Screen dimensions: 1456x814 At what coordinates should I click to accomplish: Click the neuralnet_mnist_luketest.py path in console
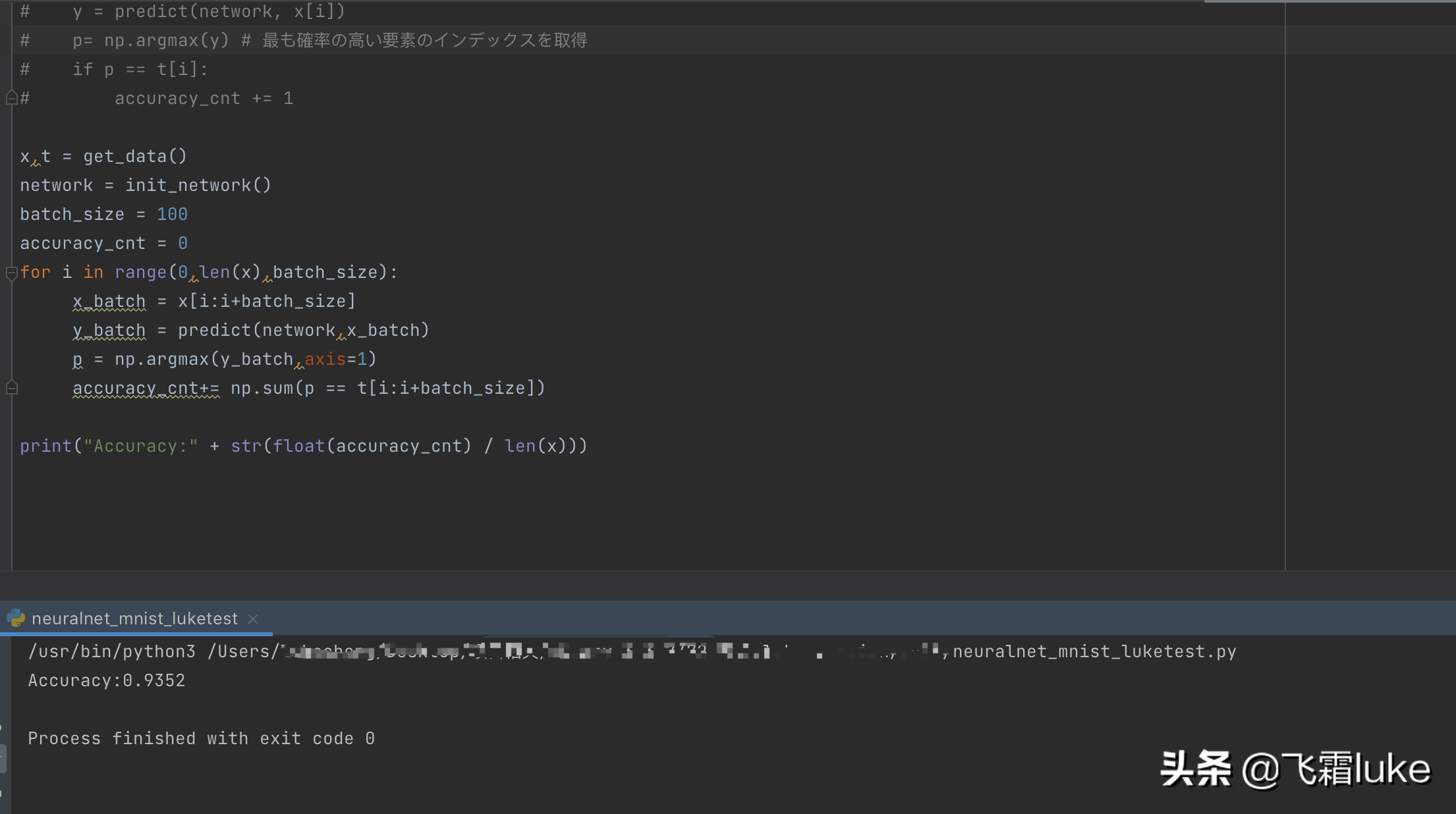click(1094, 651)
